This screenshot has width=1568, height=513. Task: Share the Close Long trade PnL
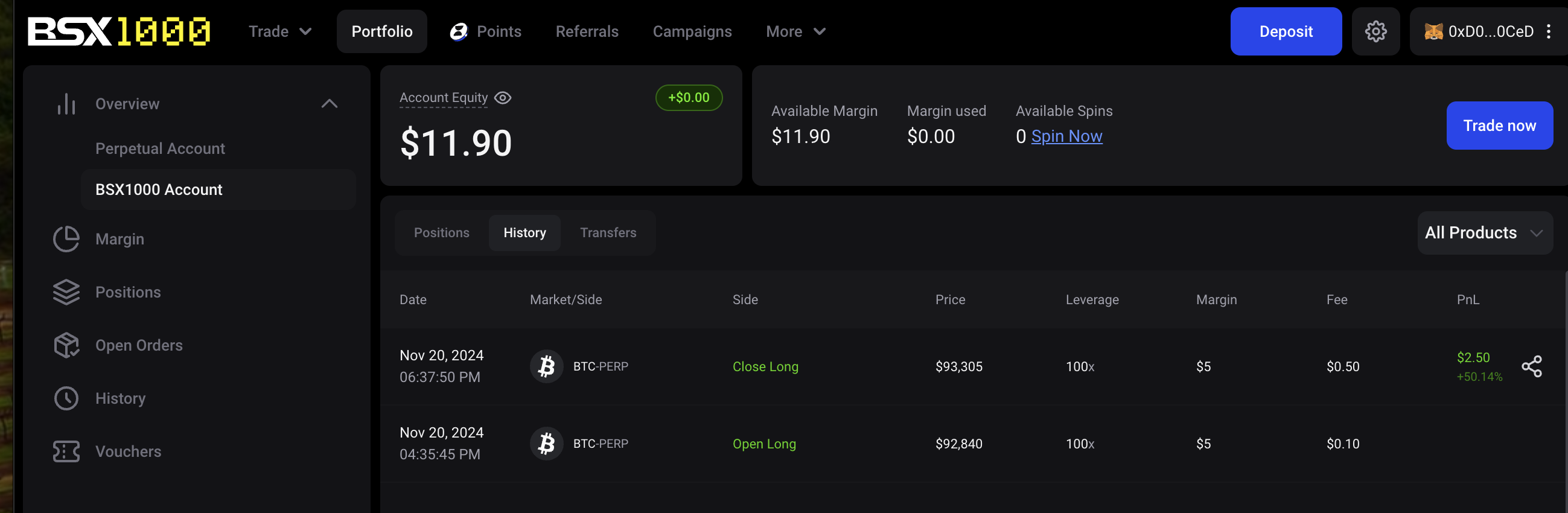click(1531, 366)
